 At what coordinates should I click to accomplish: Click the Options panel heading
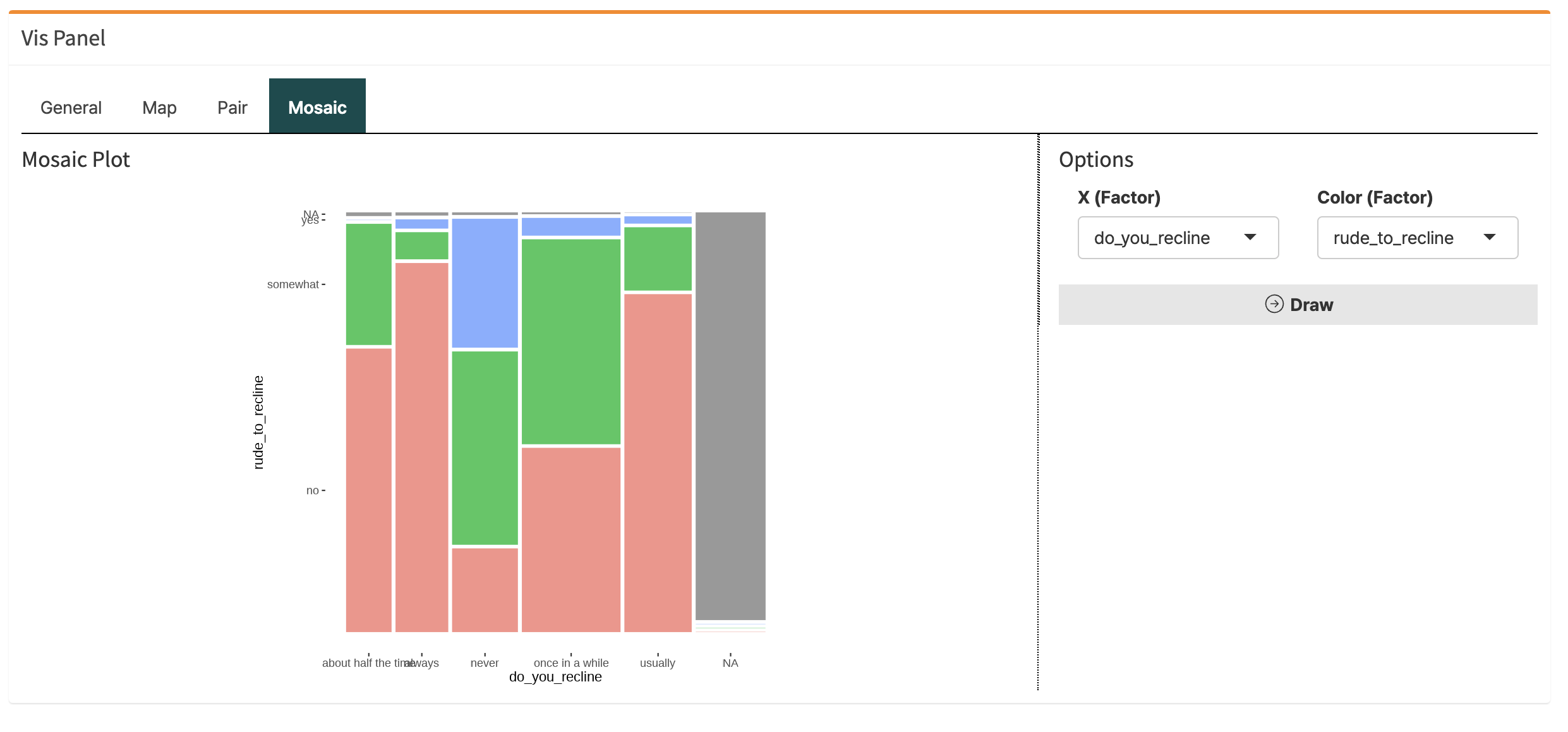coord(1096,159)
